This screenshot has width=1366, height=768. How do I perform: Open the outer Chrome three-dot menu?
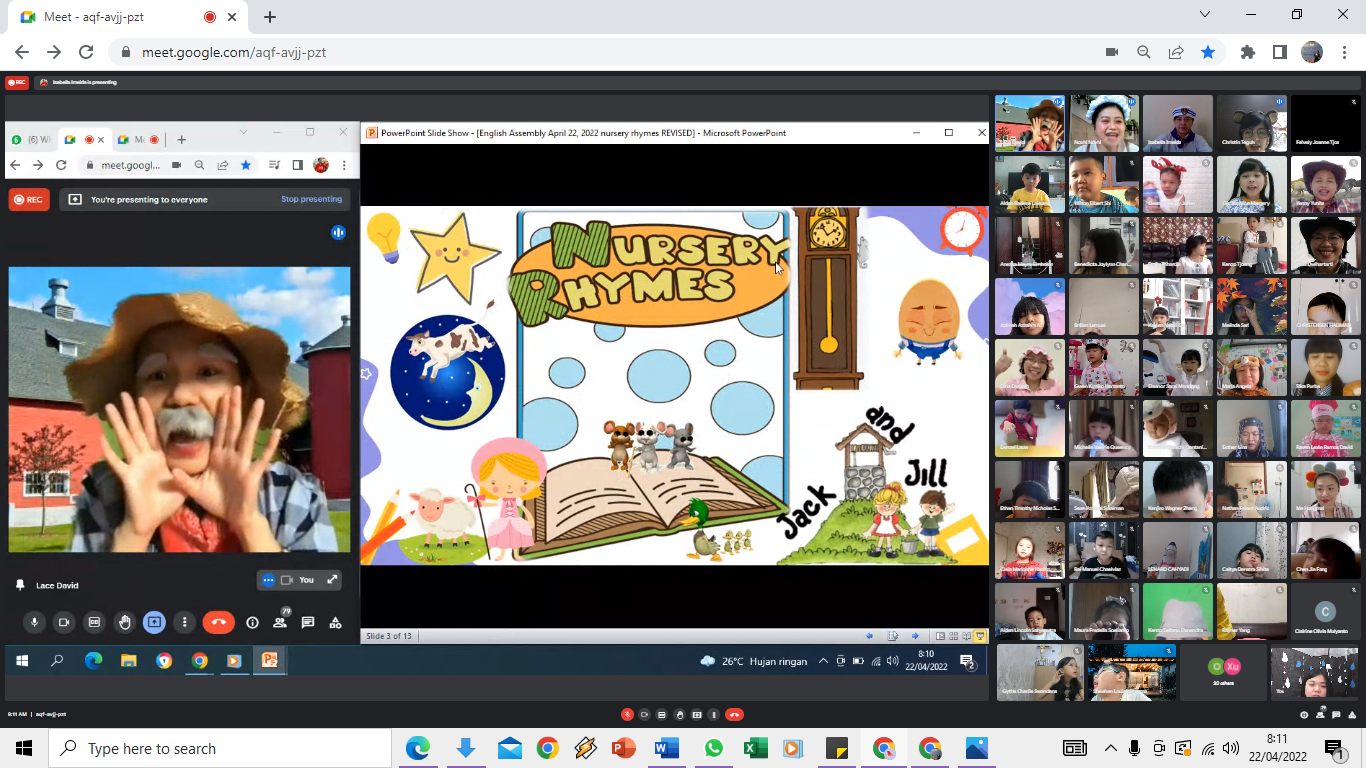1344,52
